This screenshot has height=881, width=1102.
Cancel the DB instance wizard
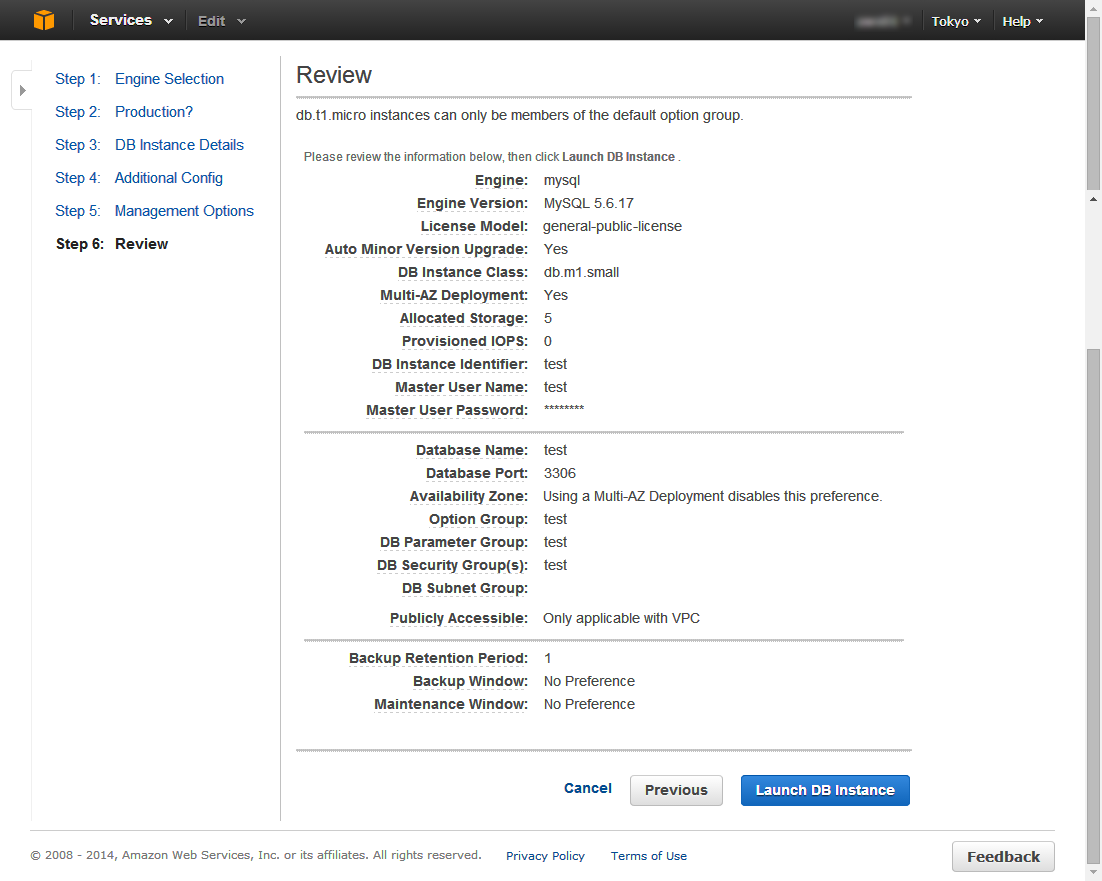tap(588, 788)
